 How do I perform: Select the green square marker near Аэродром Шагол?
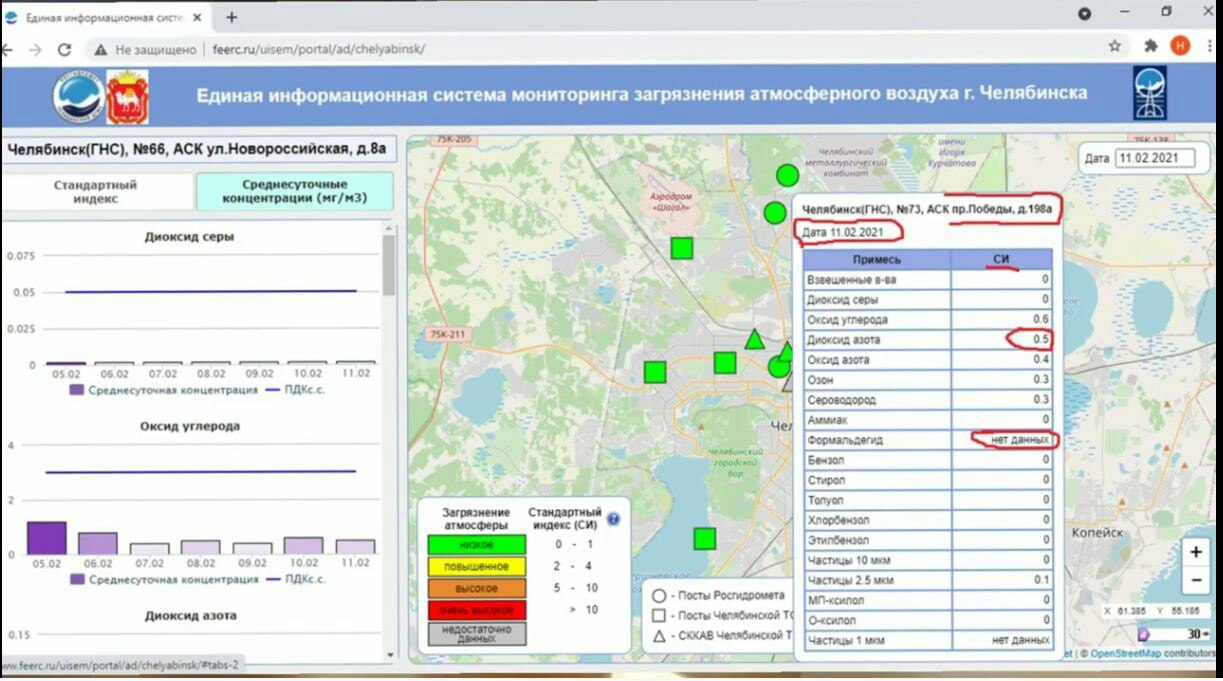click(682, 248)
